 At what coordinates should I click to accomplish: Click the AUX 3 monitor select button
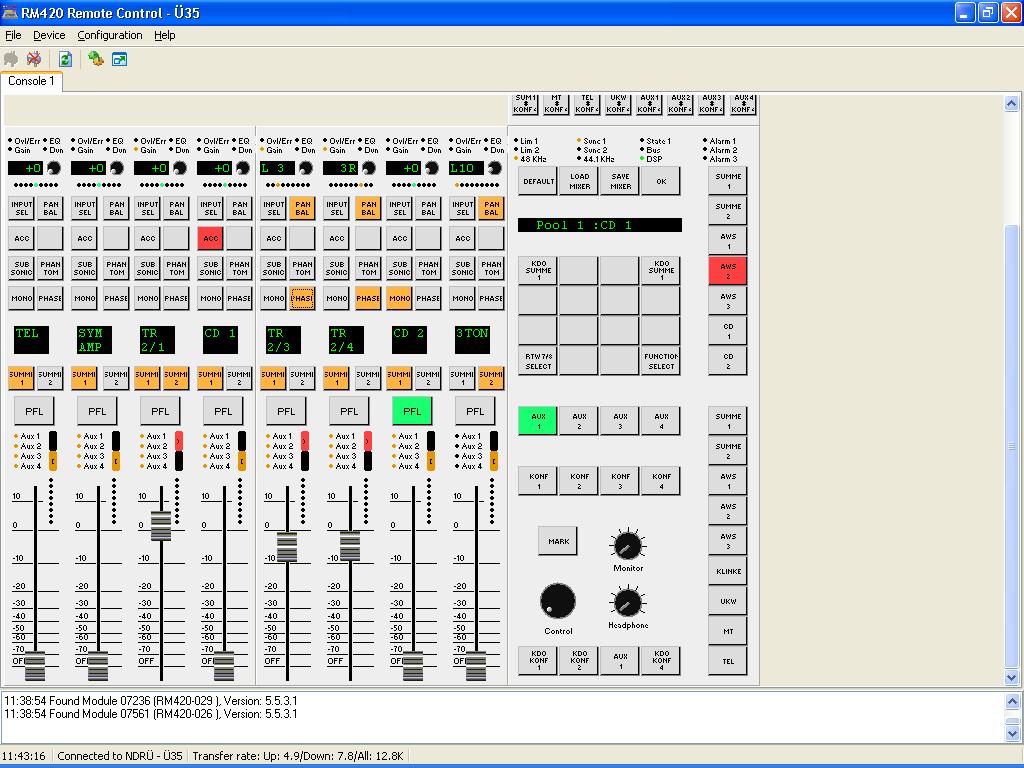620,421
